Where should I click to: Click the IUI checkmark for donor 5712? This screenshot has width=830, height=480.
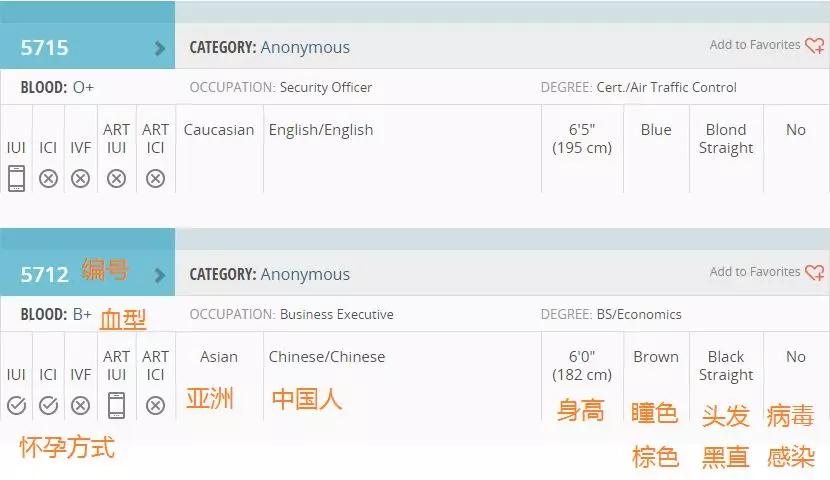click(x=16, y=405)
